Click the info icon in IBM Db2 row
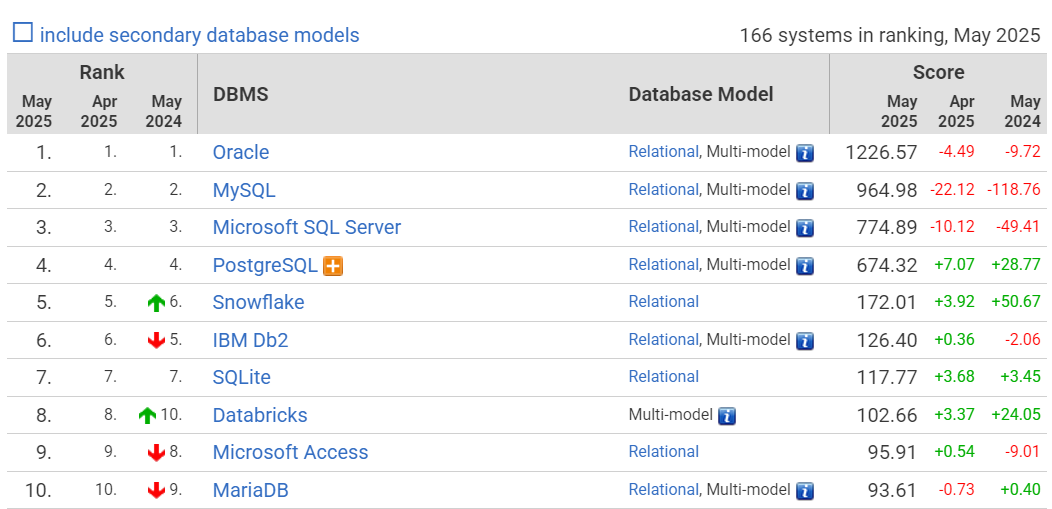Viewport: 1052px width, 509px height. (805, 341)
